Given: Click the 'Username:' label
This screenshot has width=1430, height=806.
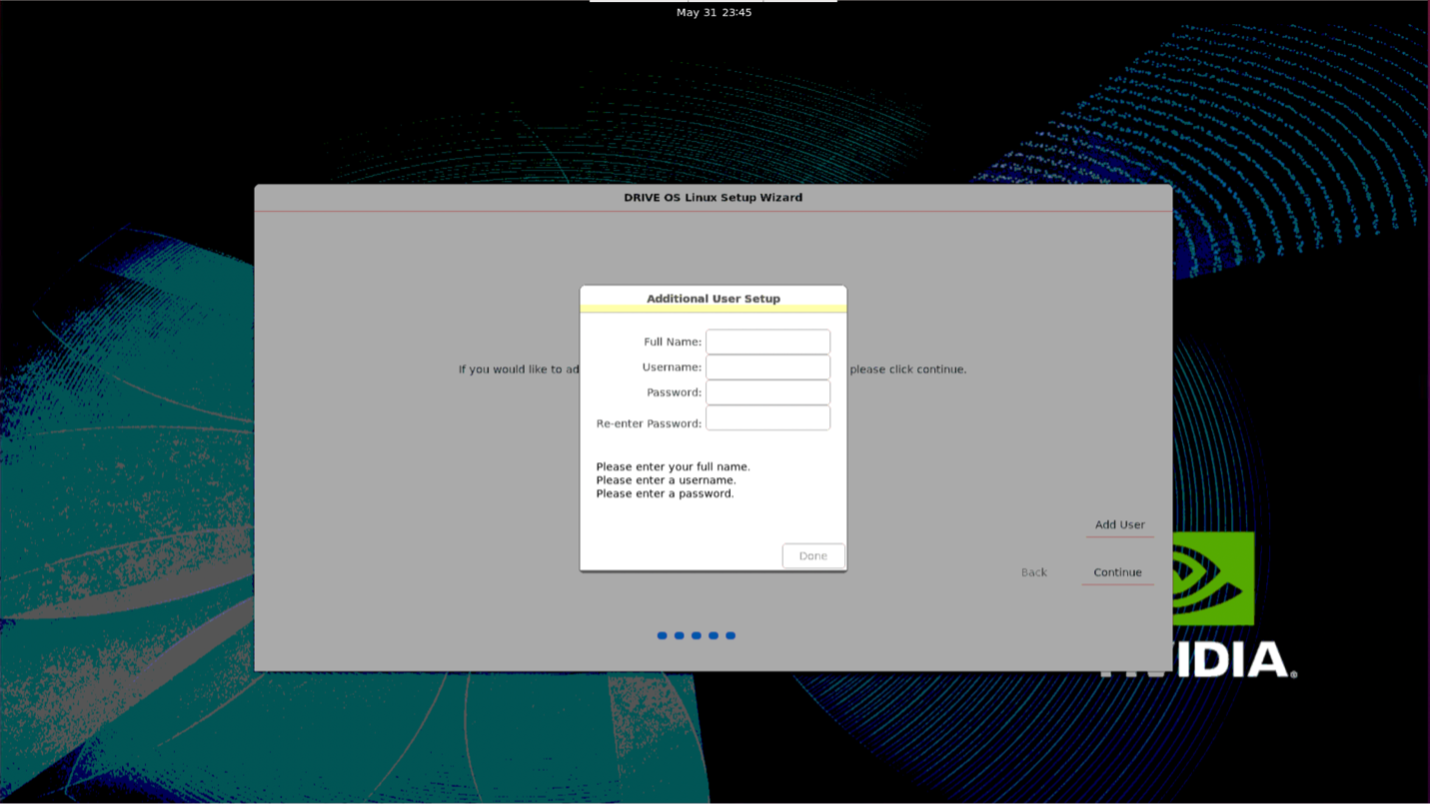Looking at the screenshot, I should [672, 367].
